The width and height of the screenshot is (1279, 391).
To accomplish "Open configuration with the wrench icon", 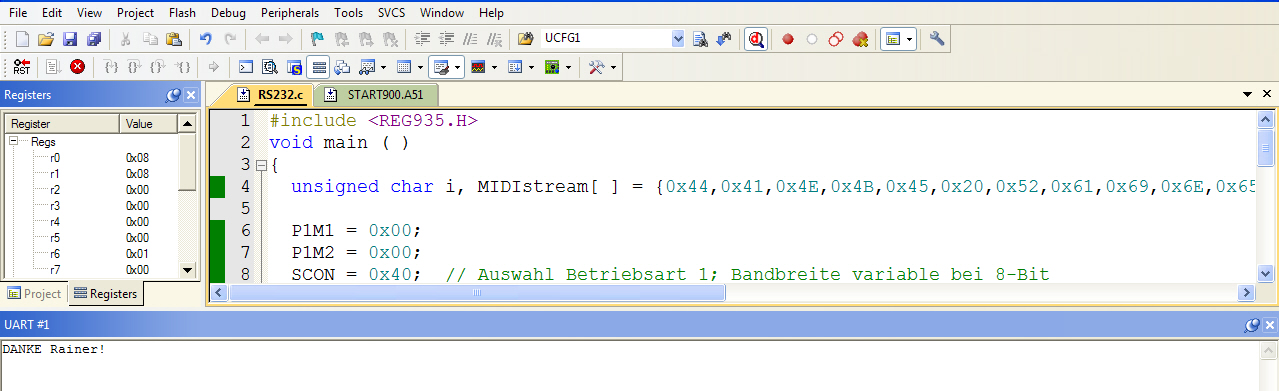I will [x=937, y=39].
